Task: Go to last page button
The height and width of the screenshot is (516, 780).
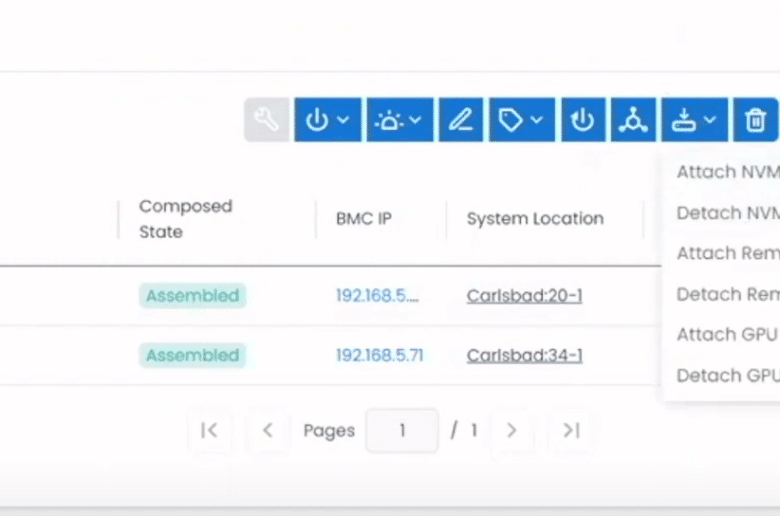Action: click(571, 430)
